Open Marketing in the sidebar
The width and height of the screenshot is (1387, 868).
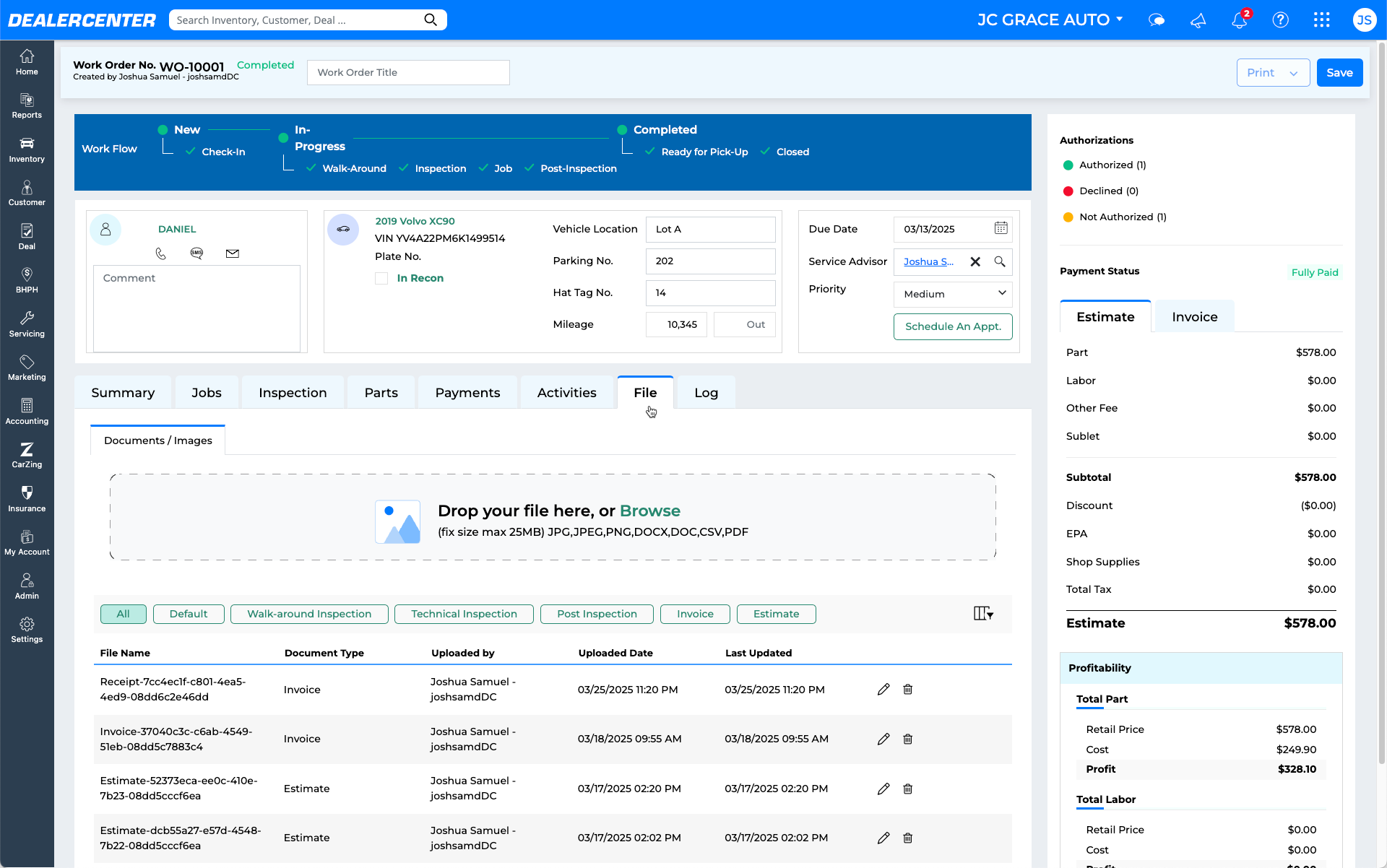pyautogui.click(x=27, y=368)
